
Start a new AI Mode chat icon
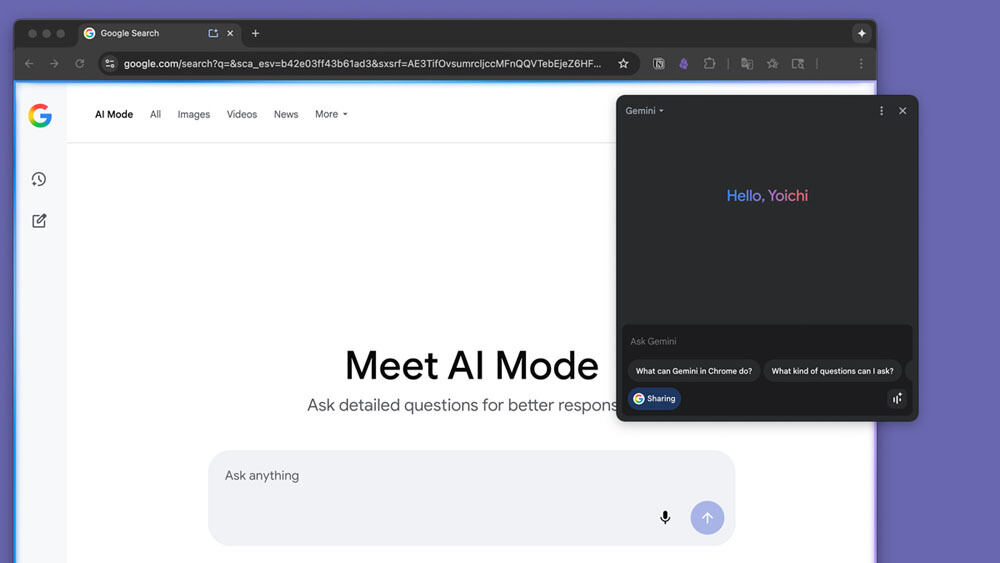tap(39, 221)
